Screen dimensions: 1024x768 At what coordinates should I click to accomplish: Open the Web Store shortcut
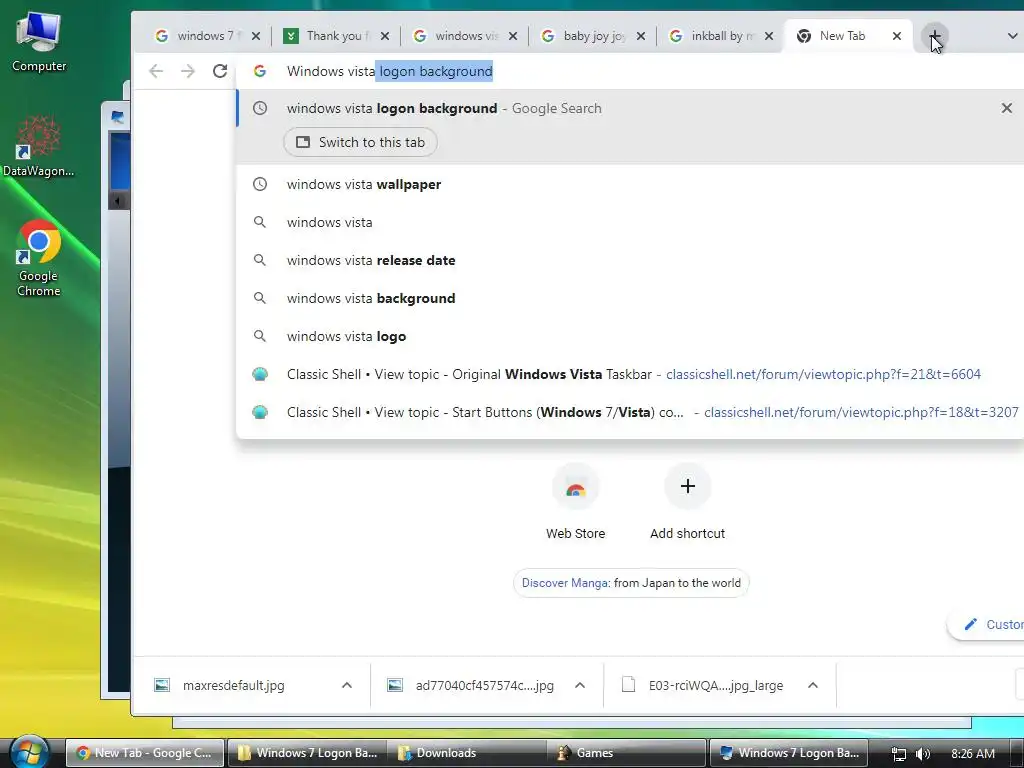(575, 502)
